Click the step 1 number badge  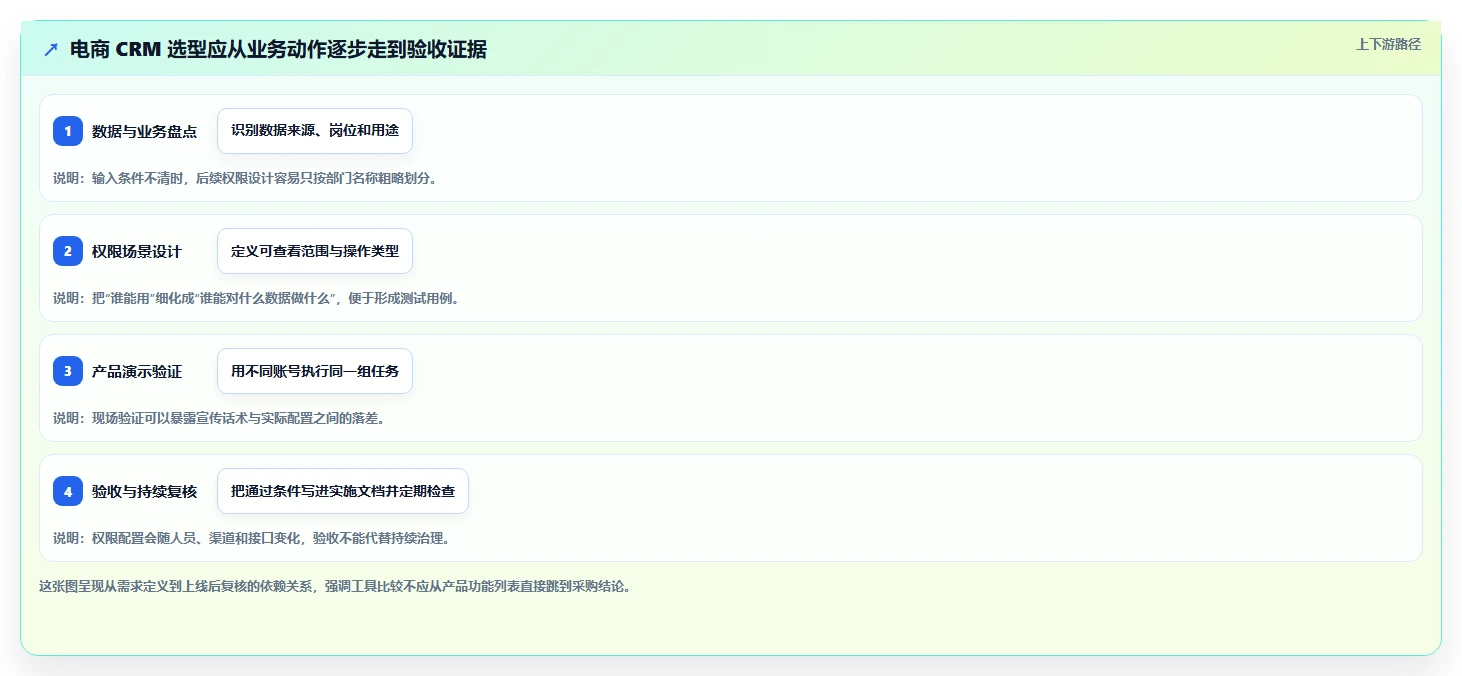[x=68, y=131]
